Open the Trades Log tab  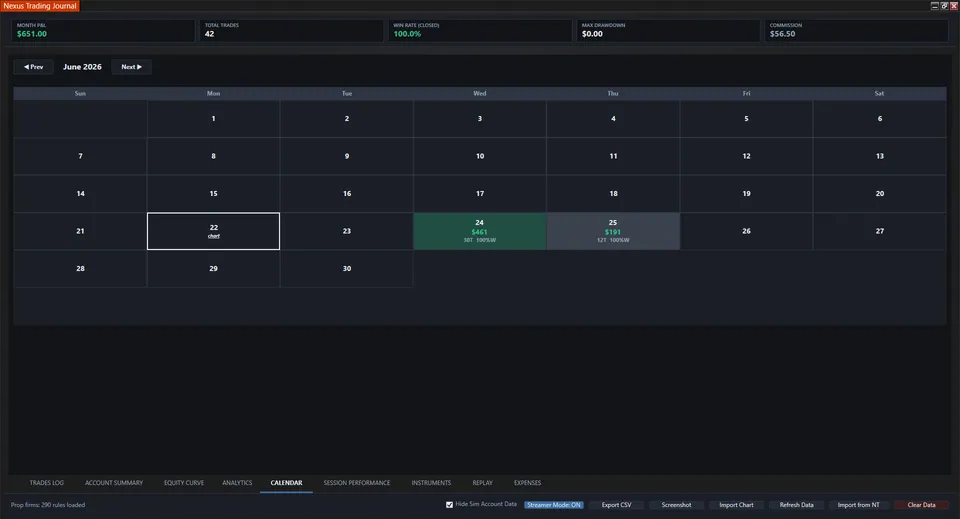click(47, 483)
